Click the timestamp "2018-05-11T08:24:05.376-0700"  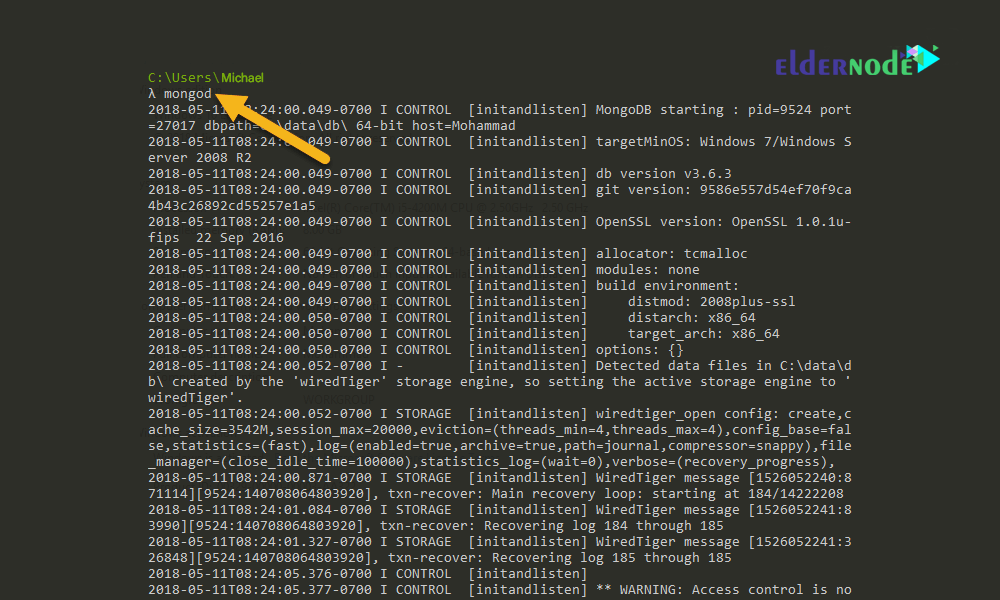click(x=260, y=574)
